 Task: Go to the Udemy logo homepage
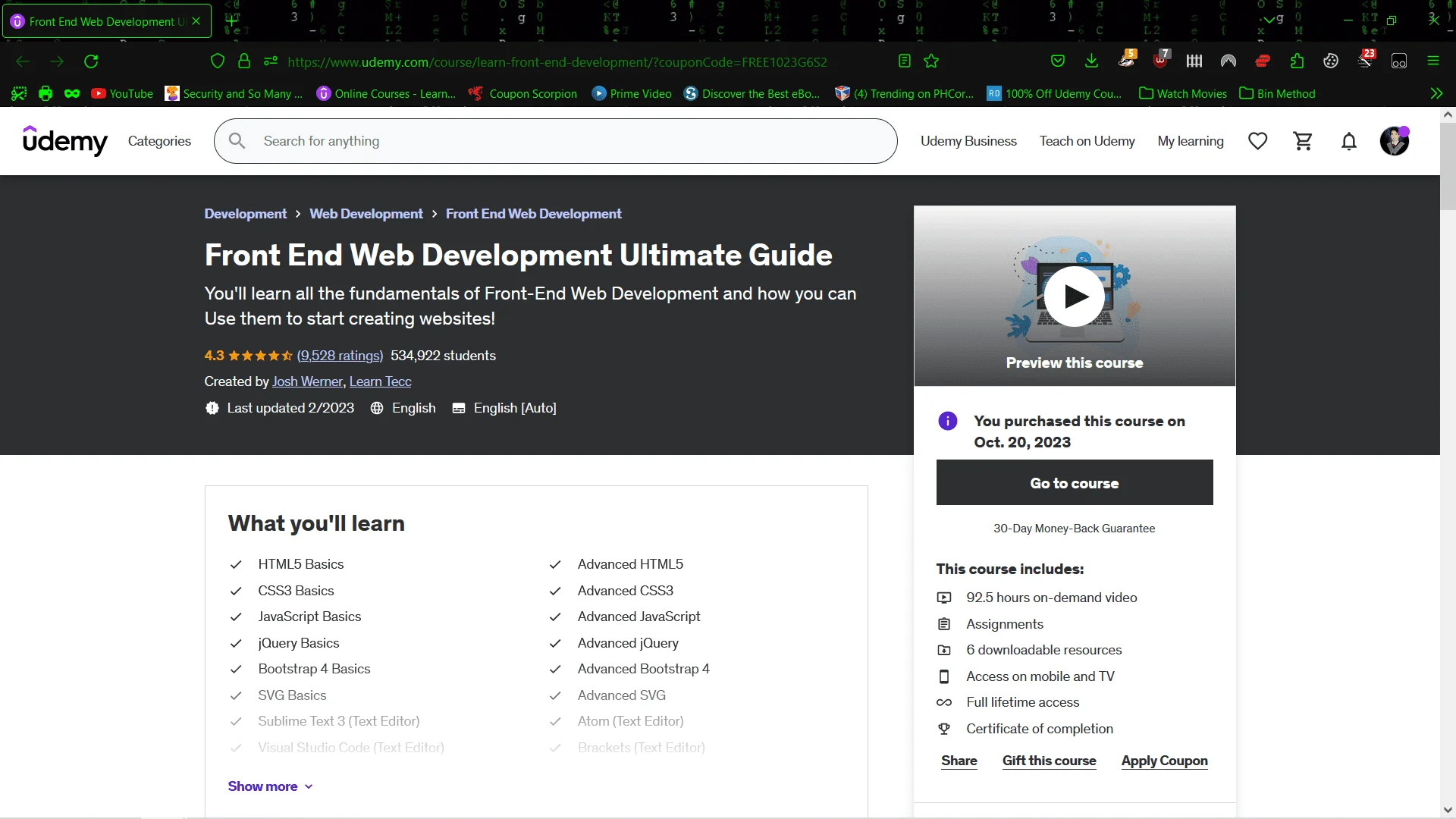[65, 140]
